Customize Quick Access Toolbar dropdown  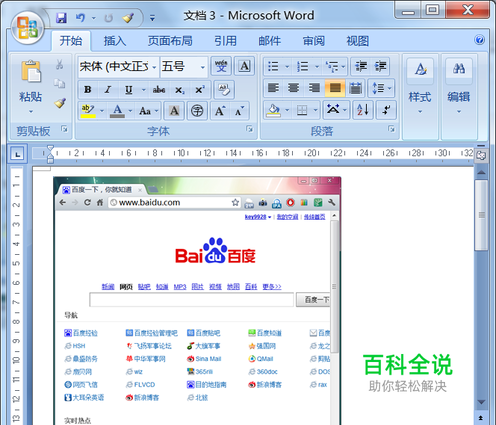point(152,18)
